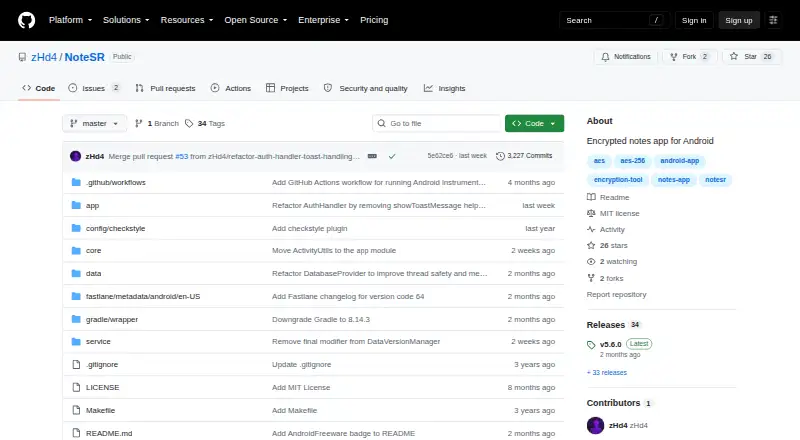Open the config/checkstyle folder
This screenshot has width=800, height=440.
pos(115,229)
